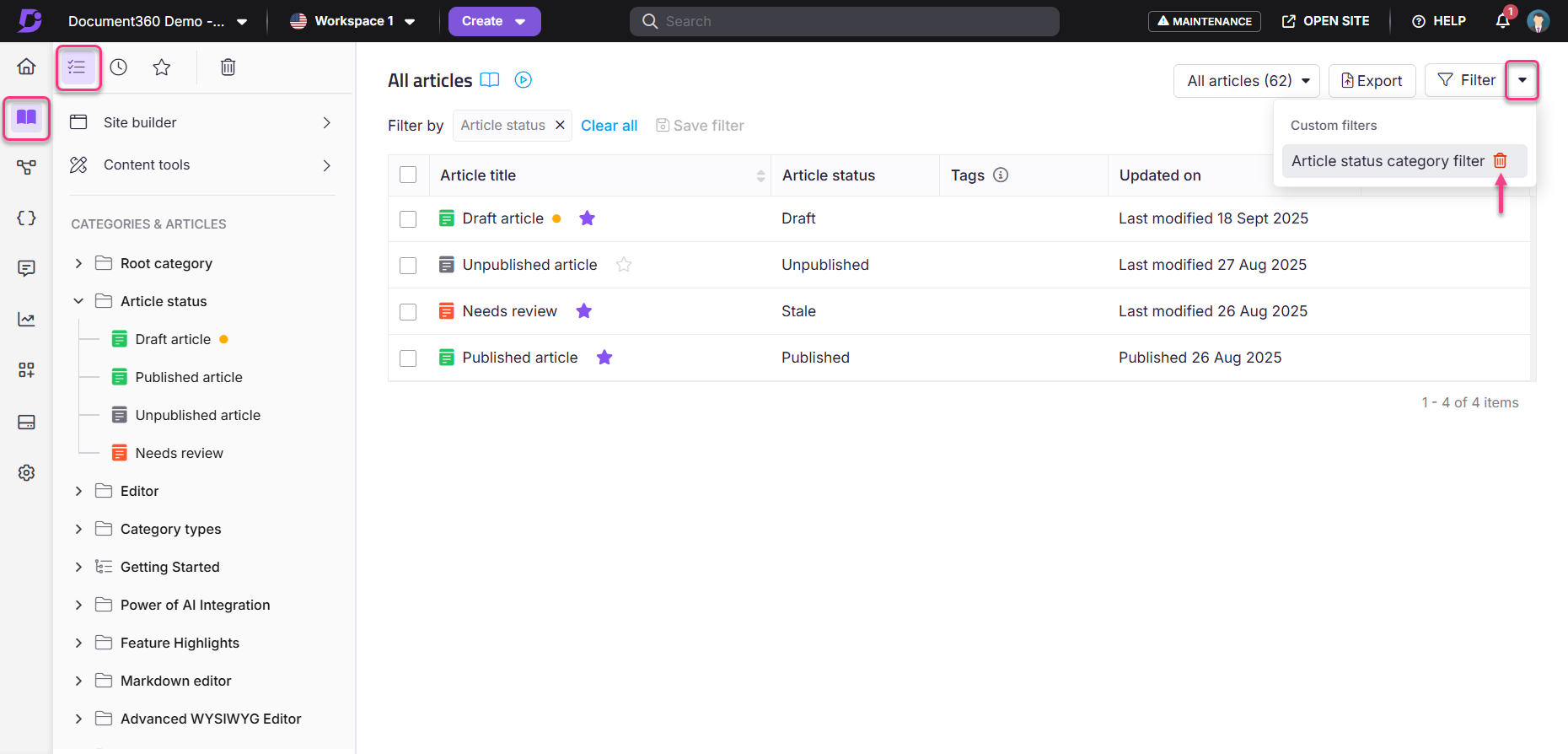
Task: Expand the Root category folder
Action: point(78,263)
